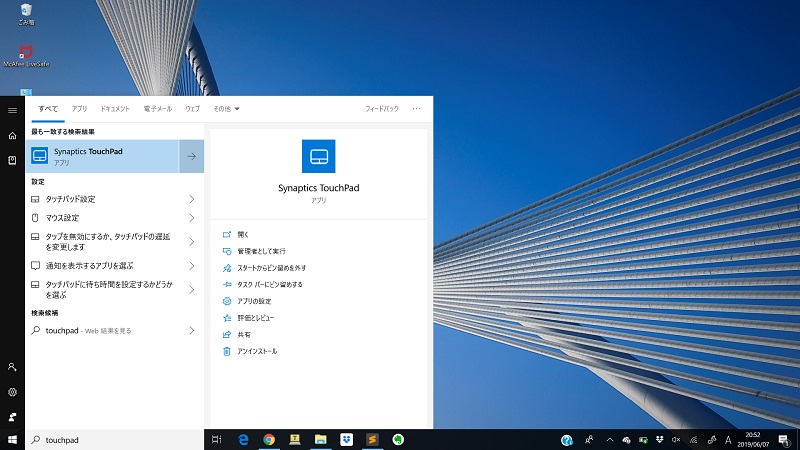Click the OneDrive cloud tray icon
The image size is (800, 450).
coord(626,440)
